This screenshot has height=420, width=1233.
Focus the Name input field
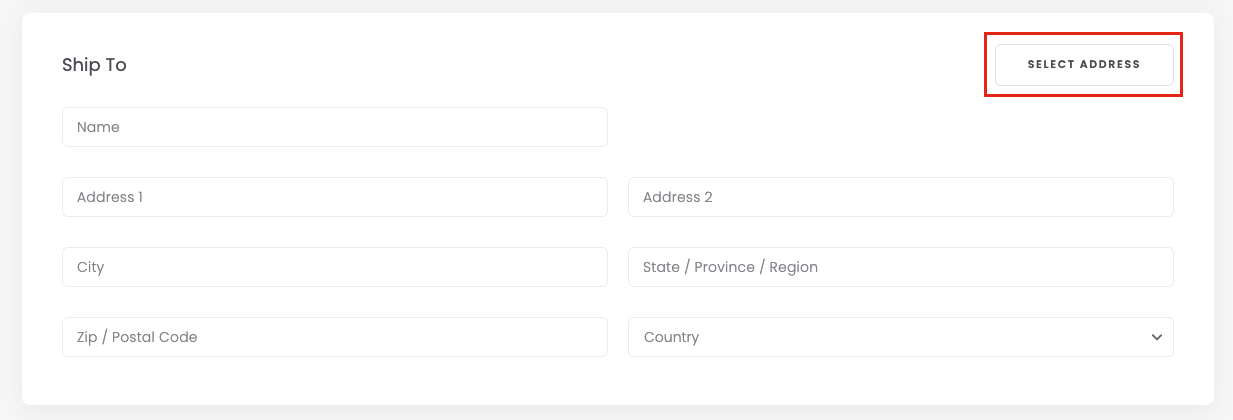pyautogui.click(x=334, y=127)
